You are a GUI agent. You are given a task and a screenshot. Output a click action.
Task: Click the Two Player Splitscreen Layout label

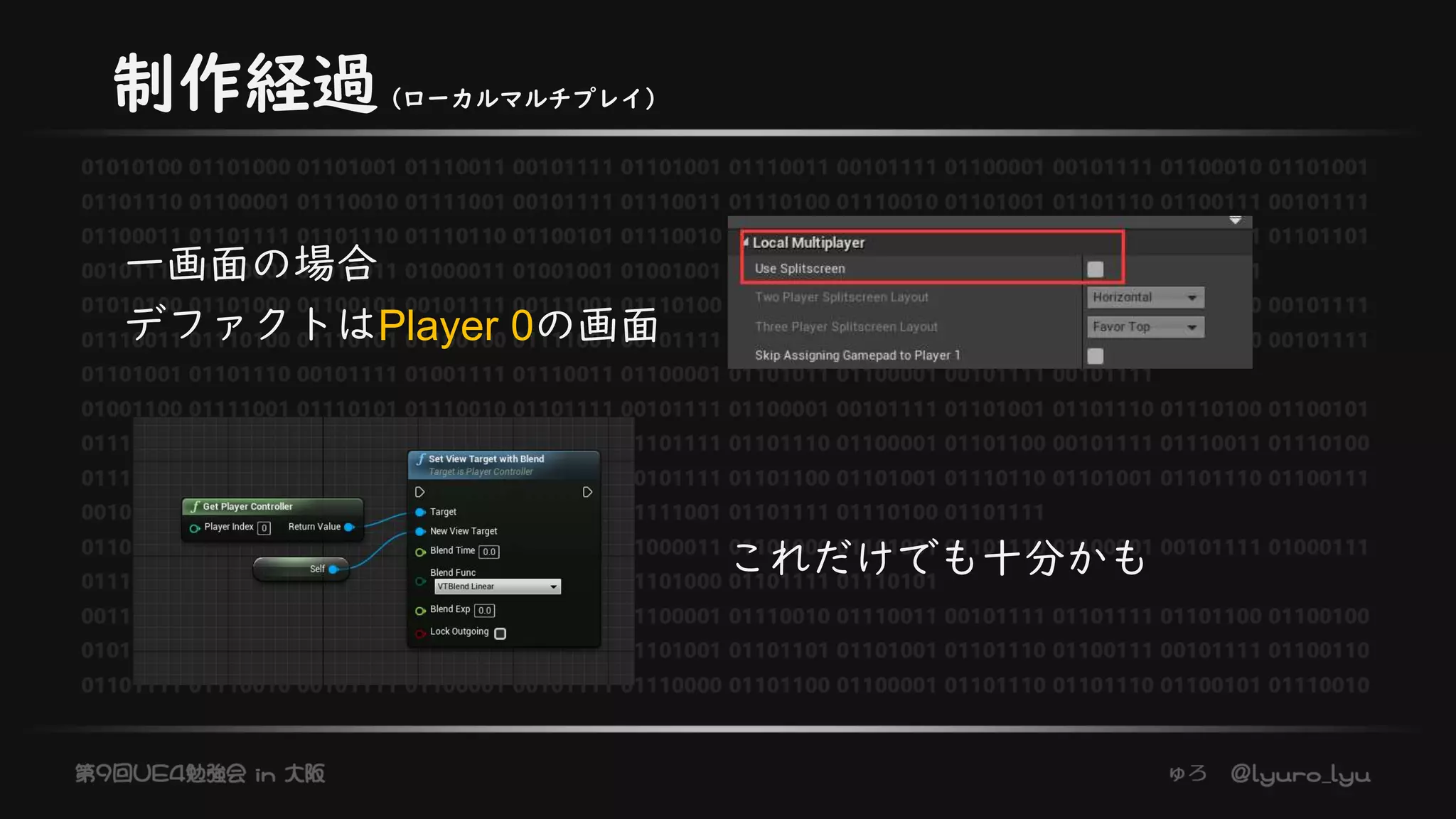(x=842, y=297)
